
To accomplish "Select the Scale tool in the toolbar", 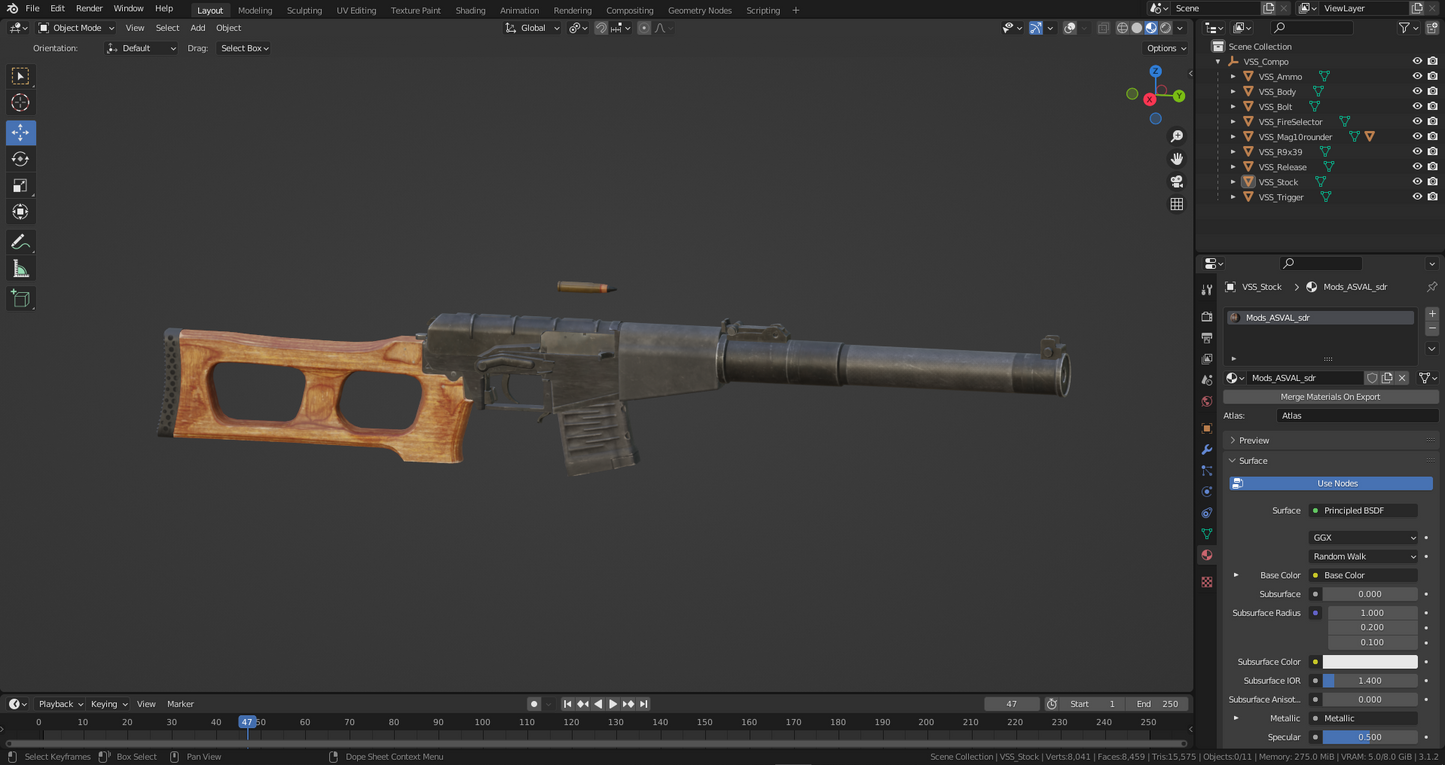I will [20, 185].
